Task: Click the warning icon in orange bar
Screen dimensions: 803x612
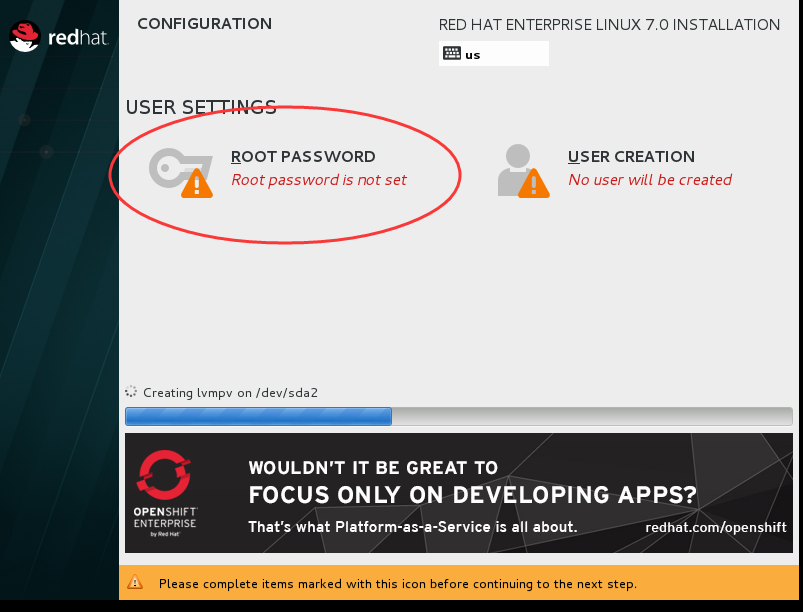Action: [135, 582]
